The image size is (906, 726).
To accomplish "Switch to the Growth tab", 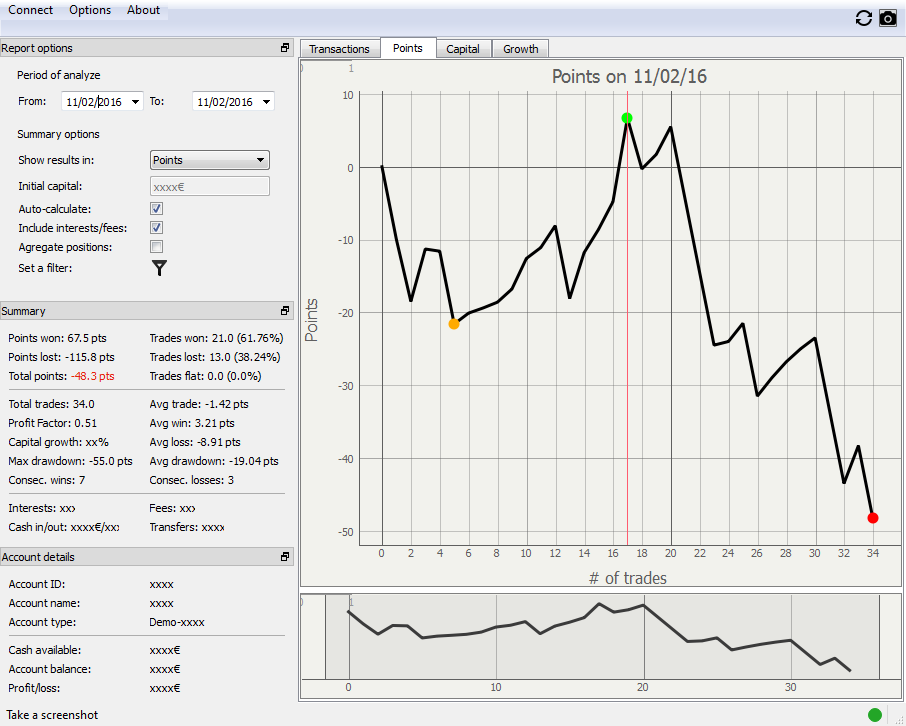I will pyautogui.click(x=521, y=49).
